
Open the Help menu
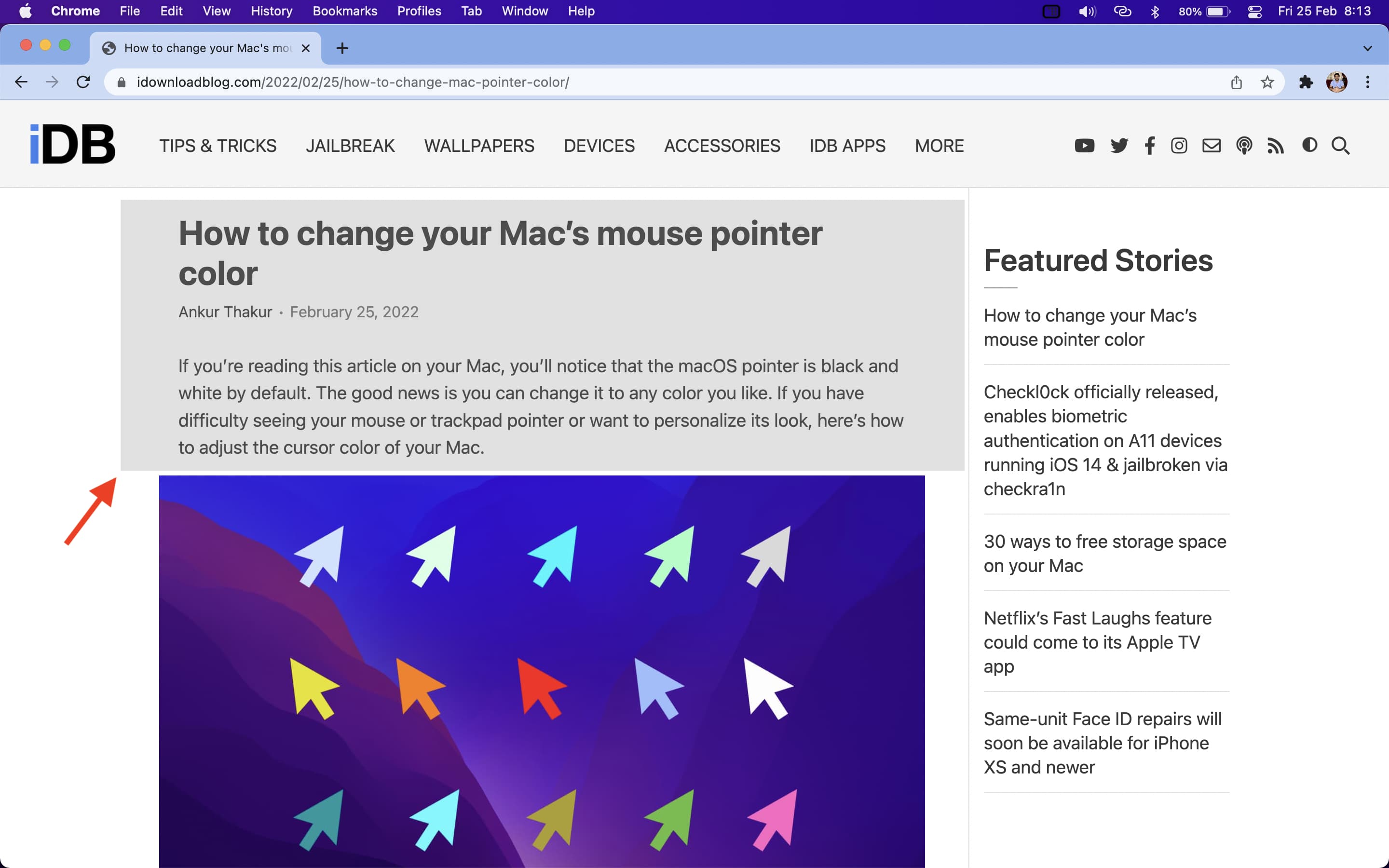coord(581,11)
